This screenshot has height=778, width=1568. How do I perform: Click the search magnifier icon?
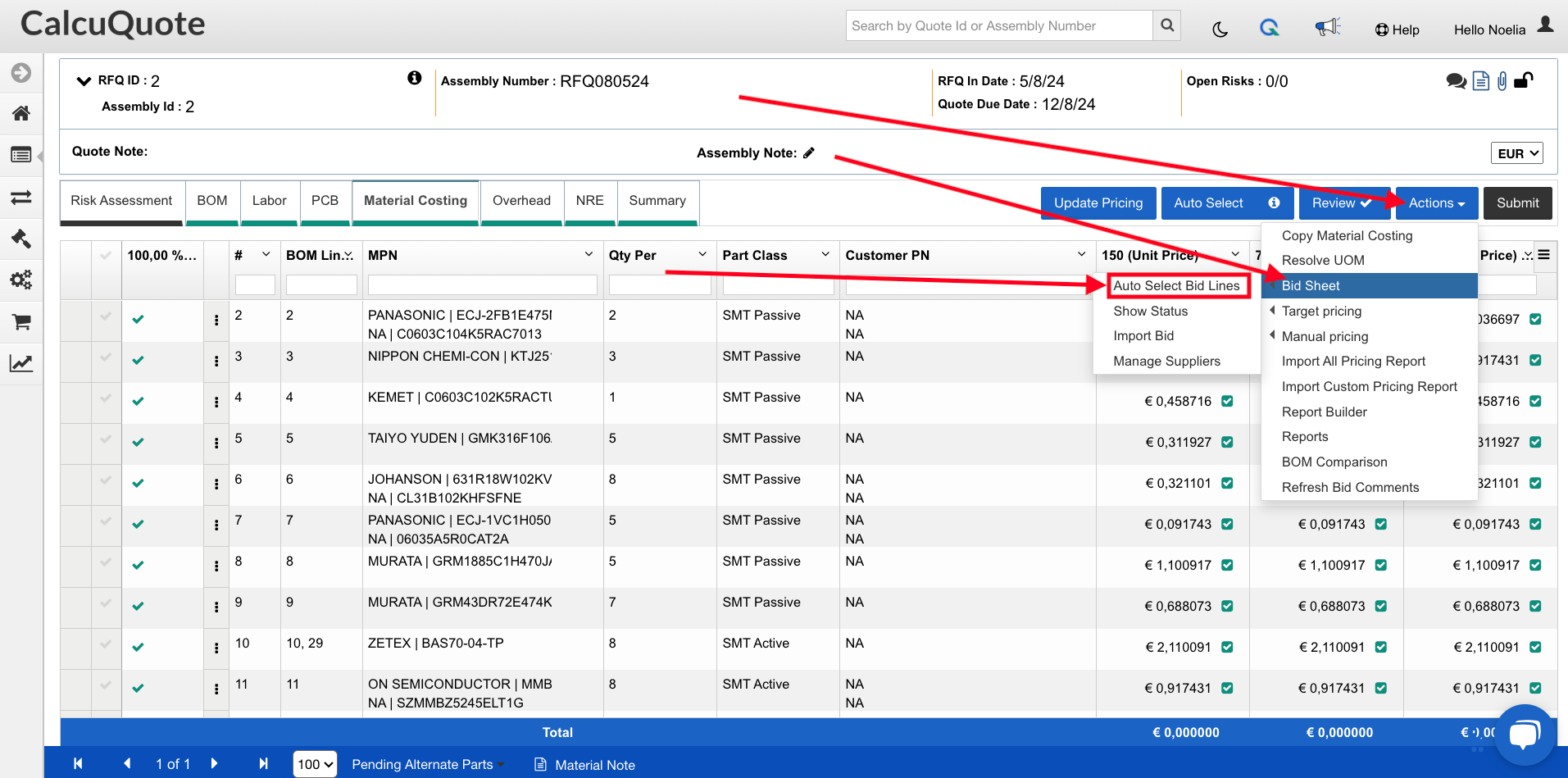(x=1167, y=25)
